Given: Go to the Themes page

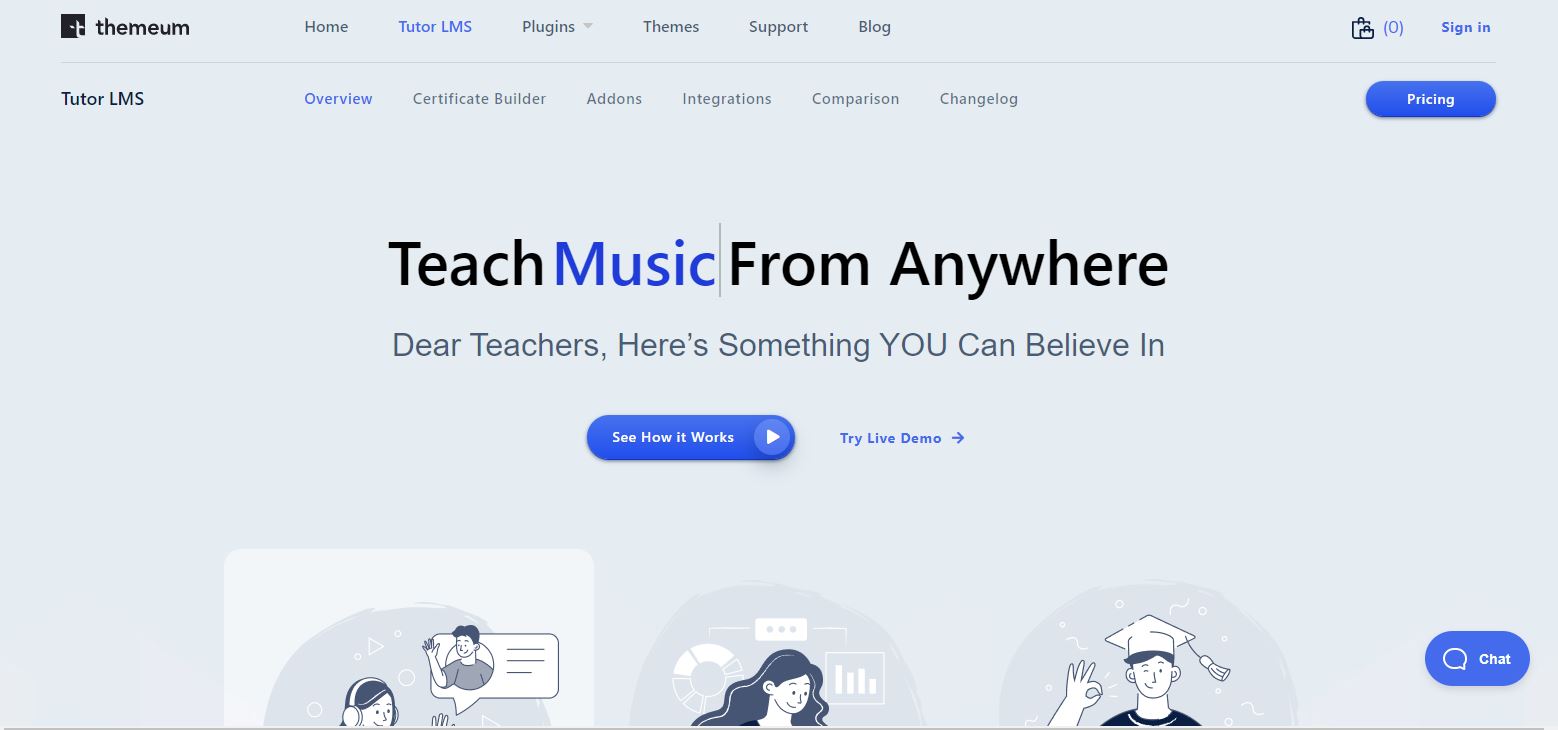Looking at the screenshot, I should click(x=671, y=27).
